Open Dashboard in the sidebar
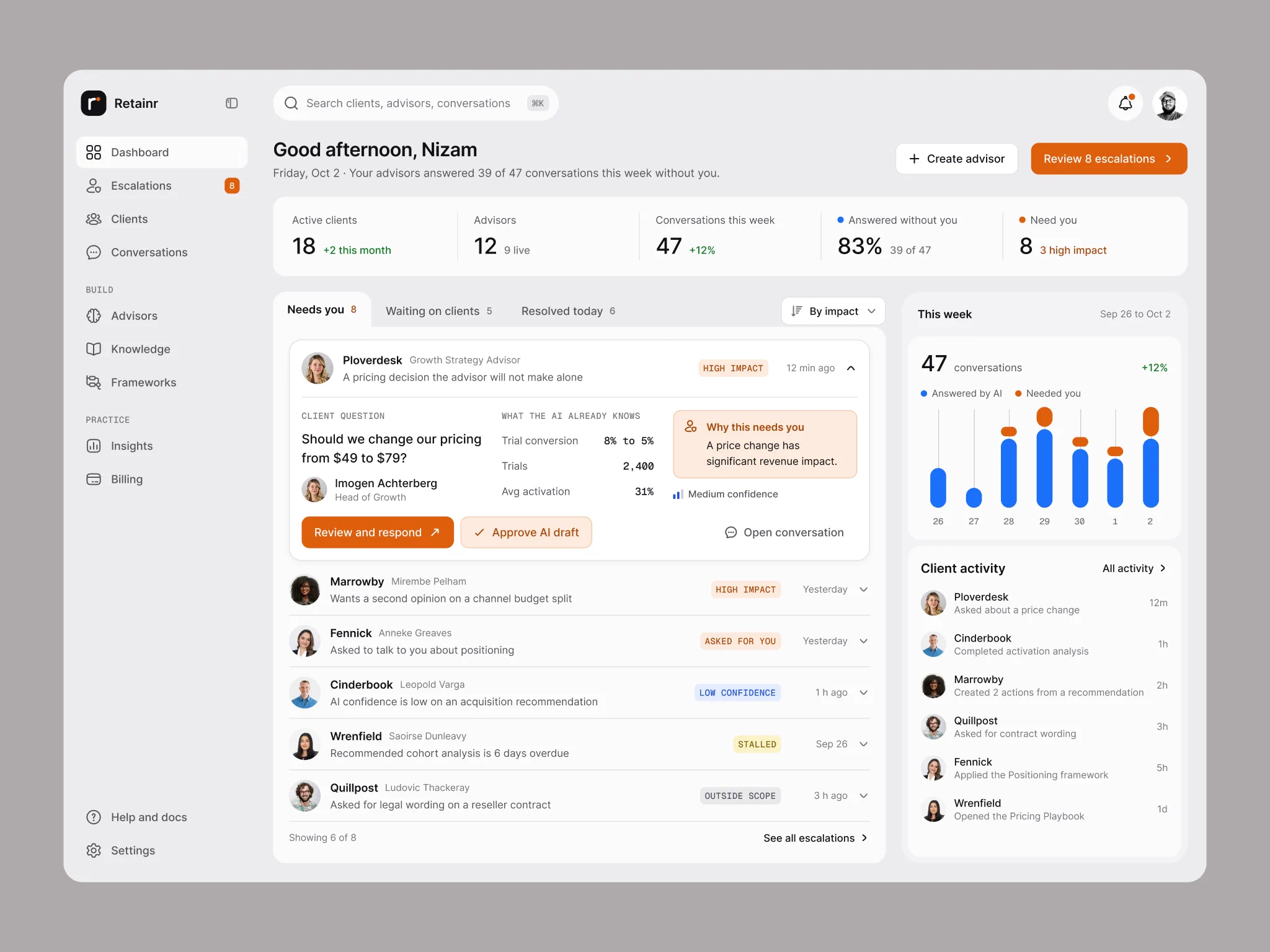Viewport: 1270px width, 952px height. (x=162, y=152)
